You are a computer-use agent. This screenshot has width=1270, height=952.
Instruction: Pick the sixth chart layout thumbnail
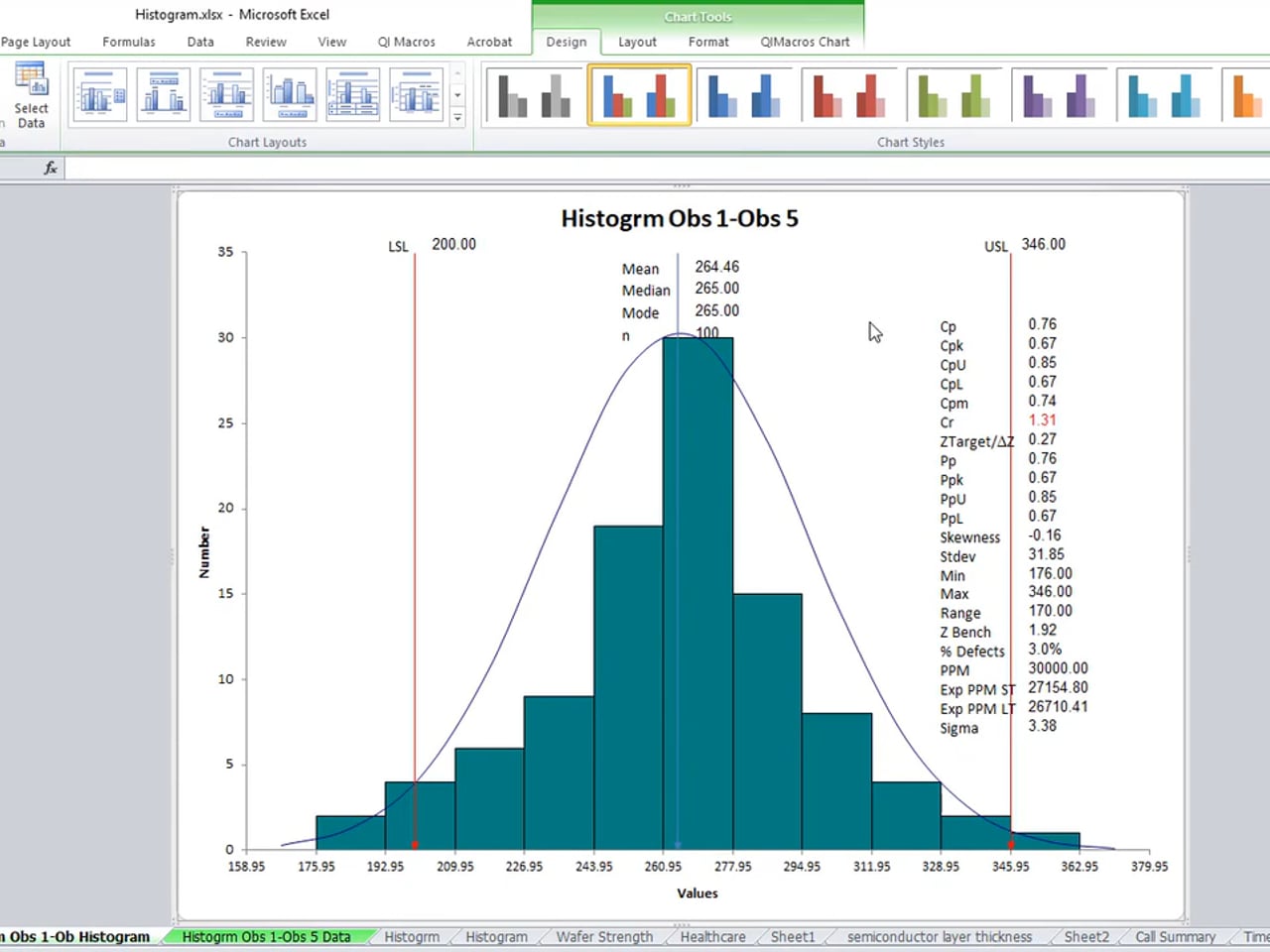[x=416, y=95]
